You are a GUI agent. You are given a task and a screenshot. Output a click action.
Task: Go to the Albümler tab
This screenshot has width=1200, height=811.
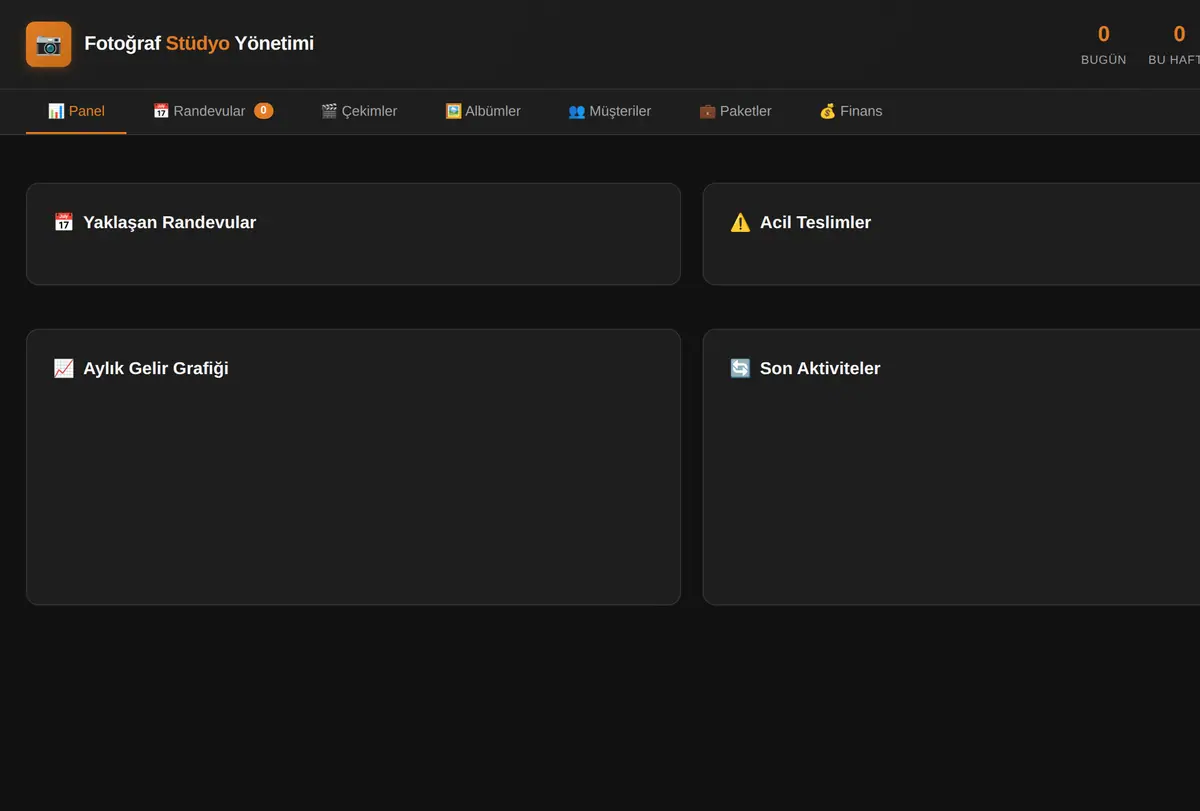click(x=483, y=111)
